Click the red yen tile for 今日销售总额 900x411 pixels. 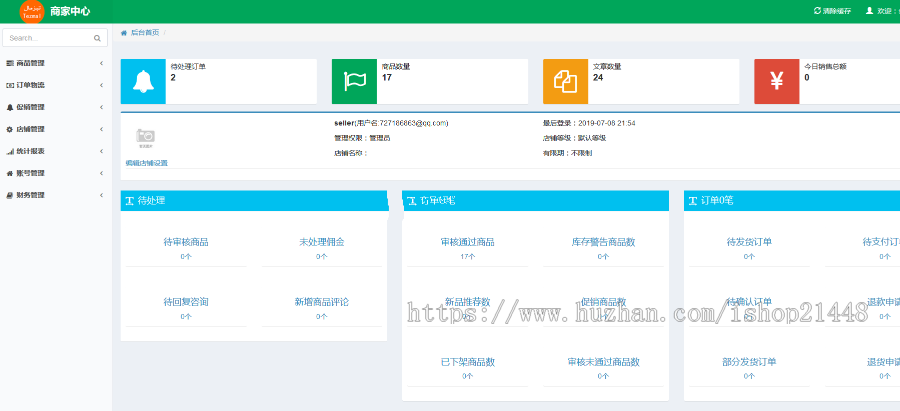777,82
